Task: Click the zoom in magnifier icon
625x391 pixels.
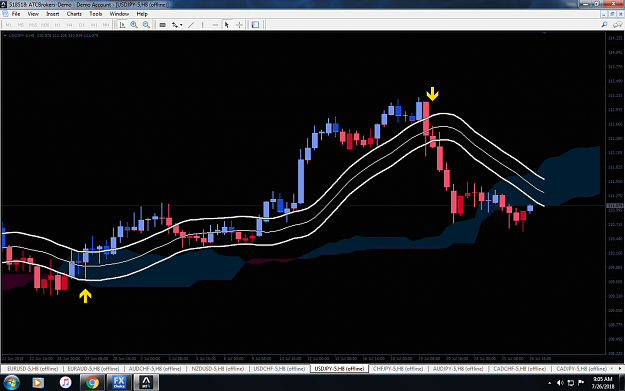Action: click(x=134, y=25)
